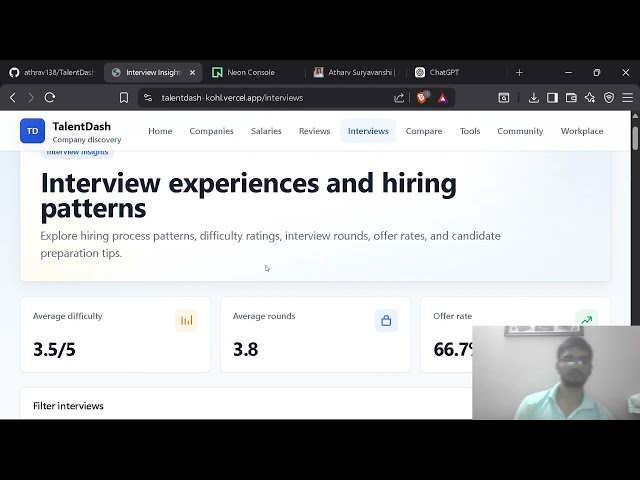640x480 pixels.
Task: Click the Brave Rewards triangle icon
Action: tap(443, 98)
